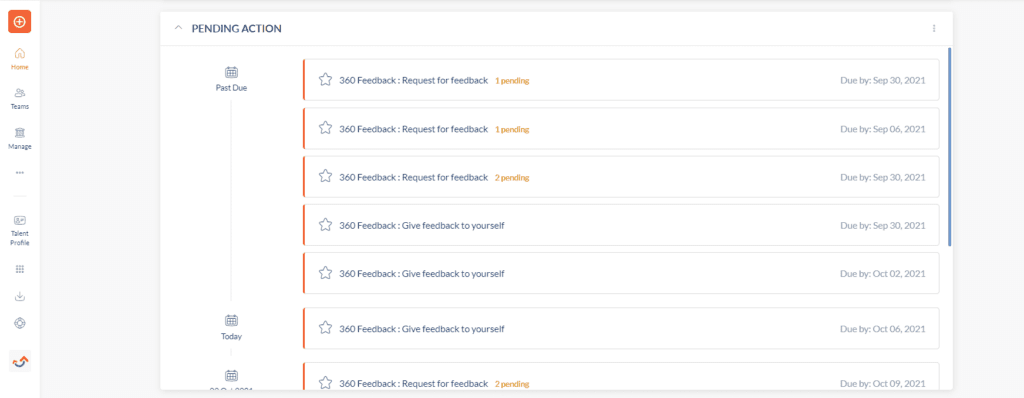Open Request for feedback due Oct 09
The image size is (1024, 398).
coord(621,377)
